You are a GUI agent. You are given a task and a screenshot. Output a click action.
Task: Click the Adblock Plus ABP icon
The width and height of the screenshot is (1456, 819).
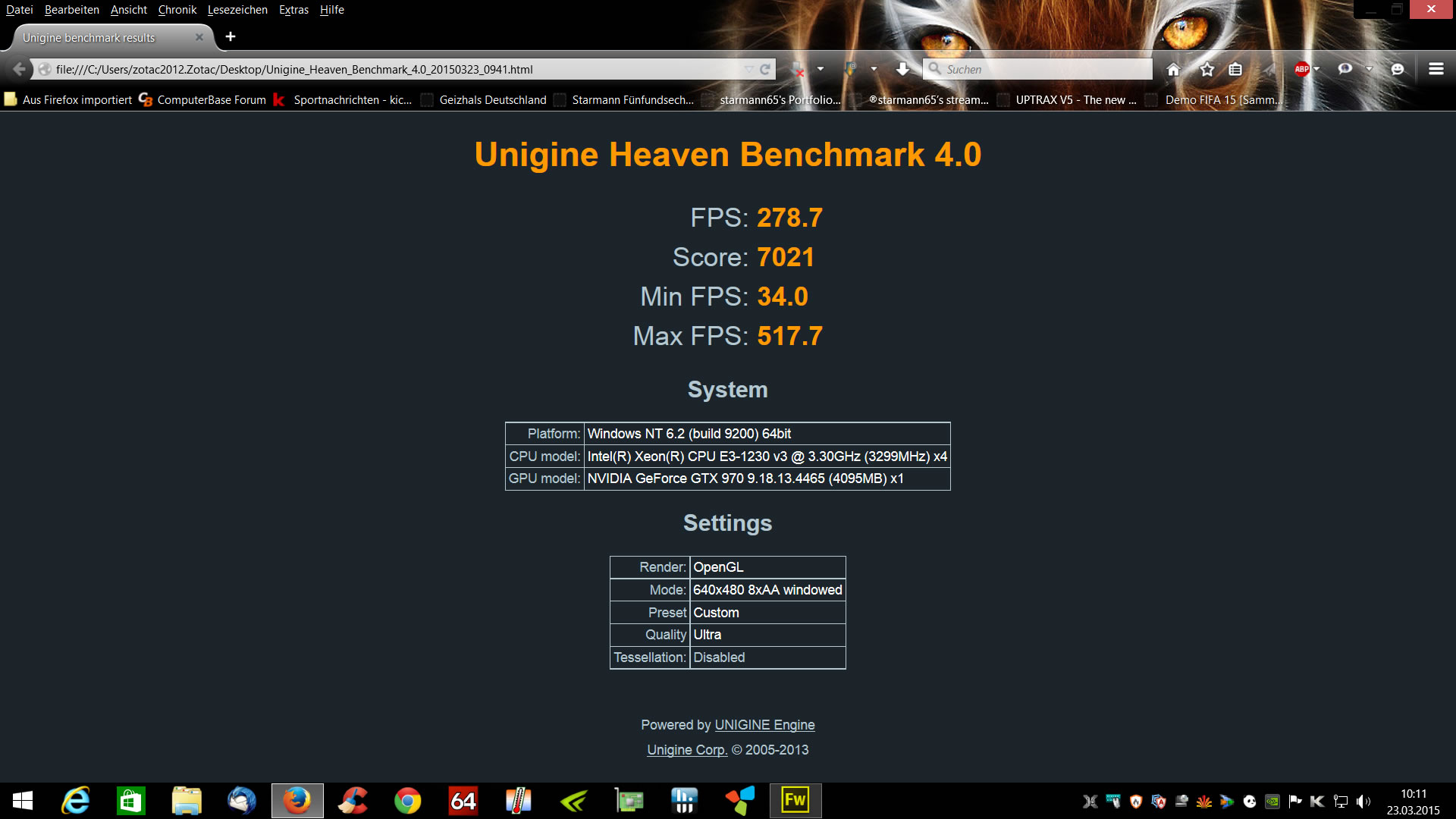tap(1301, 69)
